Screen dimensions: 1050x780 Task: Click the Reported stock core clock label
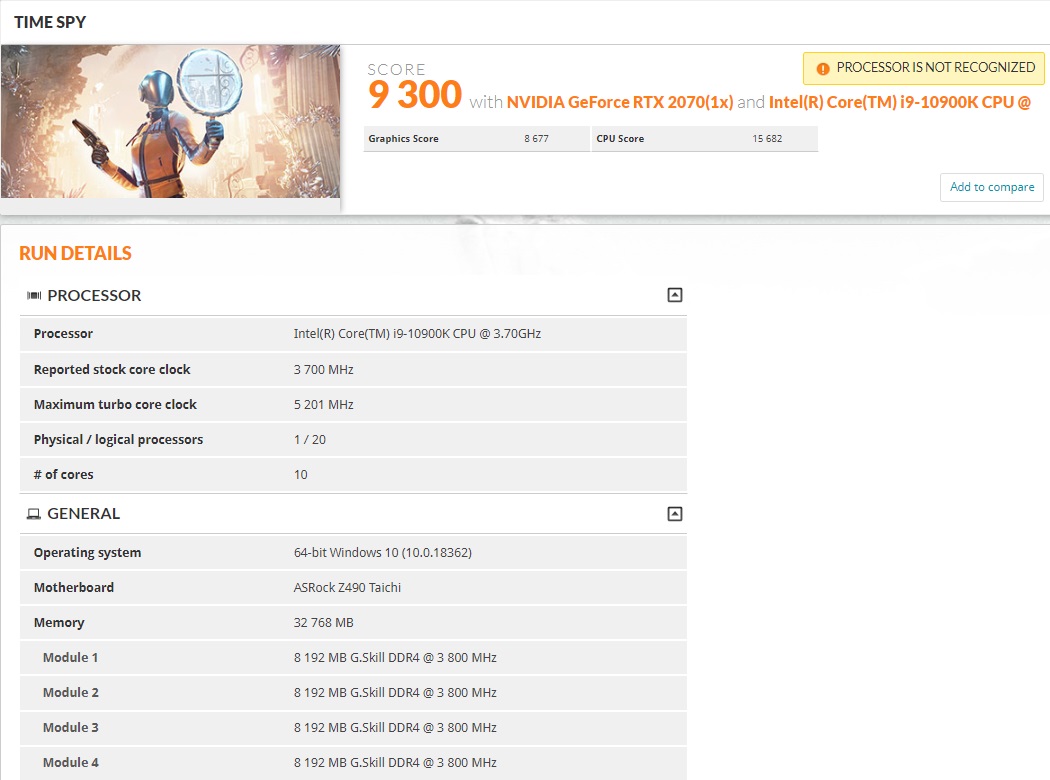(112, 370)
